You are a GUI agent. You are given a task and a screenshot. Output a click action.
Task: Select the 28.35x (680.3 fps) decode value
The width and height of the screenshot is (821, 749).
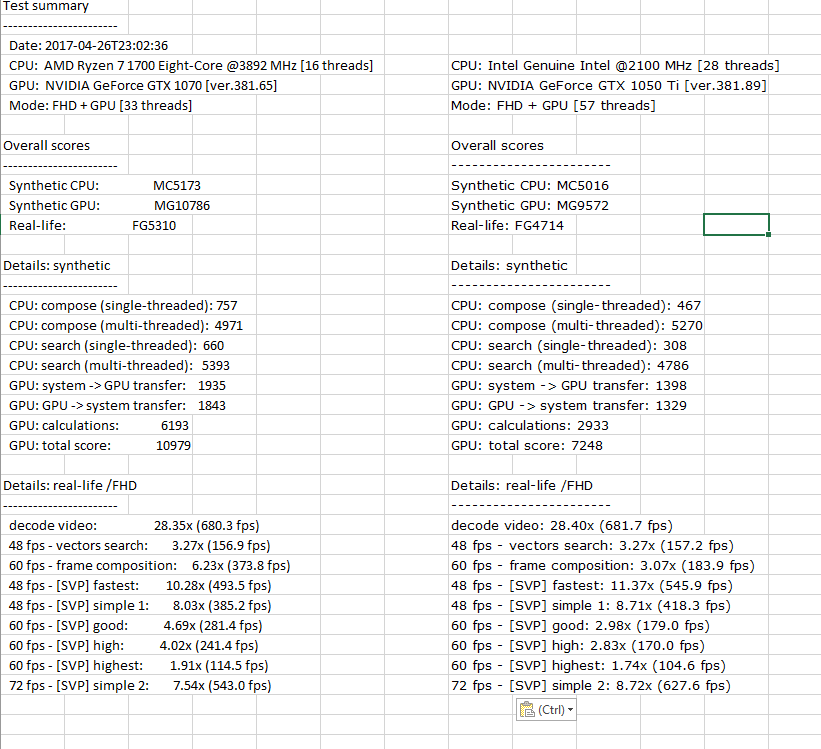coord(207,525)
